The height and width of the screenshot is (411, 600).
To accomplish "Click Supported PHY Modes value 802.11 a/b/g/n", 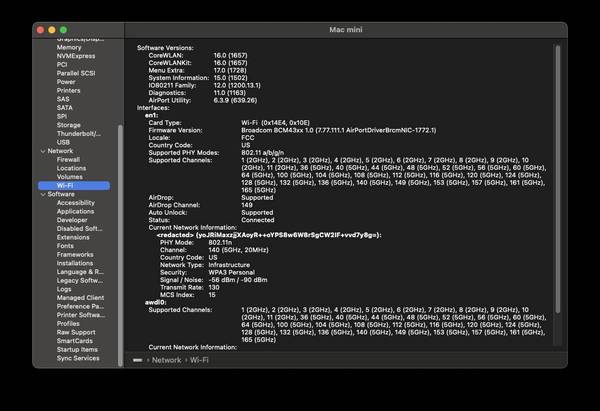I will click(x=262, y=153).
